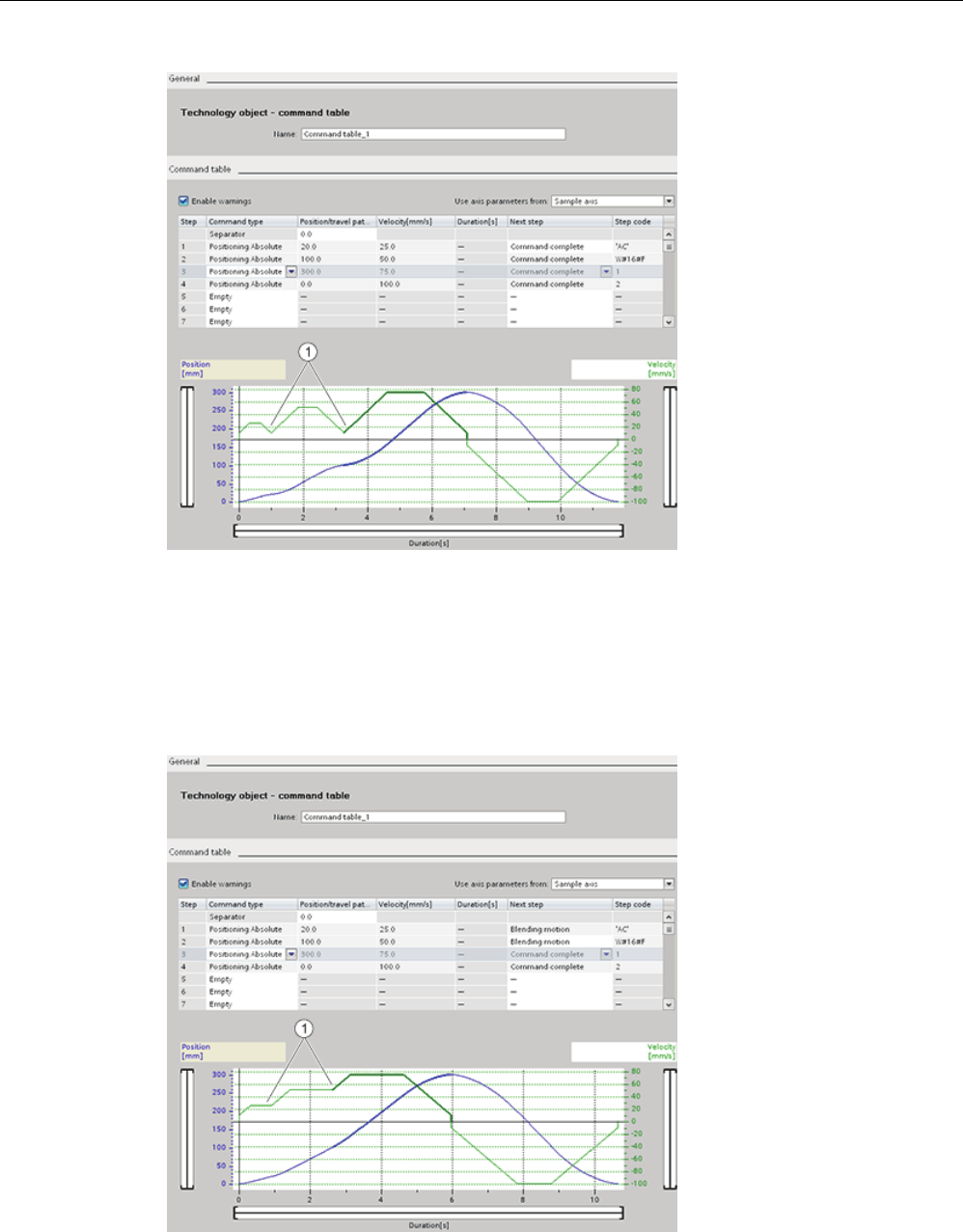Viewport: 963px width, 1232px height.
Task: Click scroll-down arrow of table without Blending motion
Action: pyautogui.click(x=670, y=322)
